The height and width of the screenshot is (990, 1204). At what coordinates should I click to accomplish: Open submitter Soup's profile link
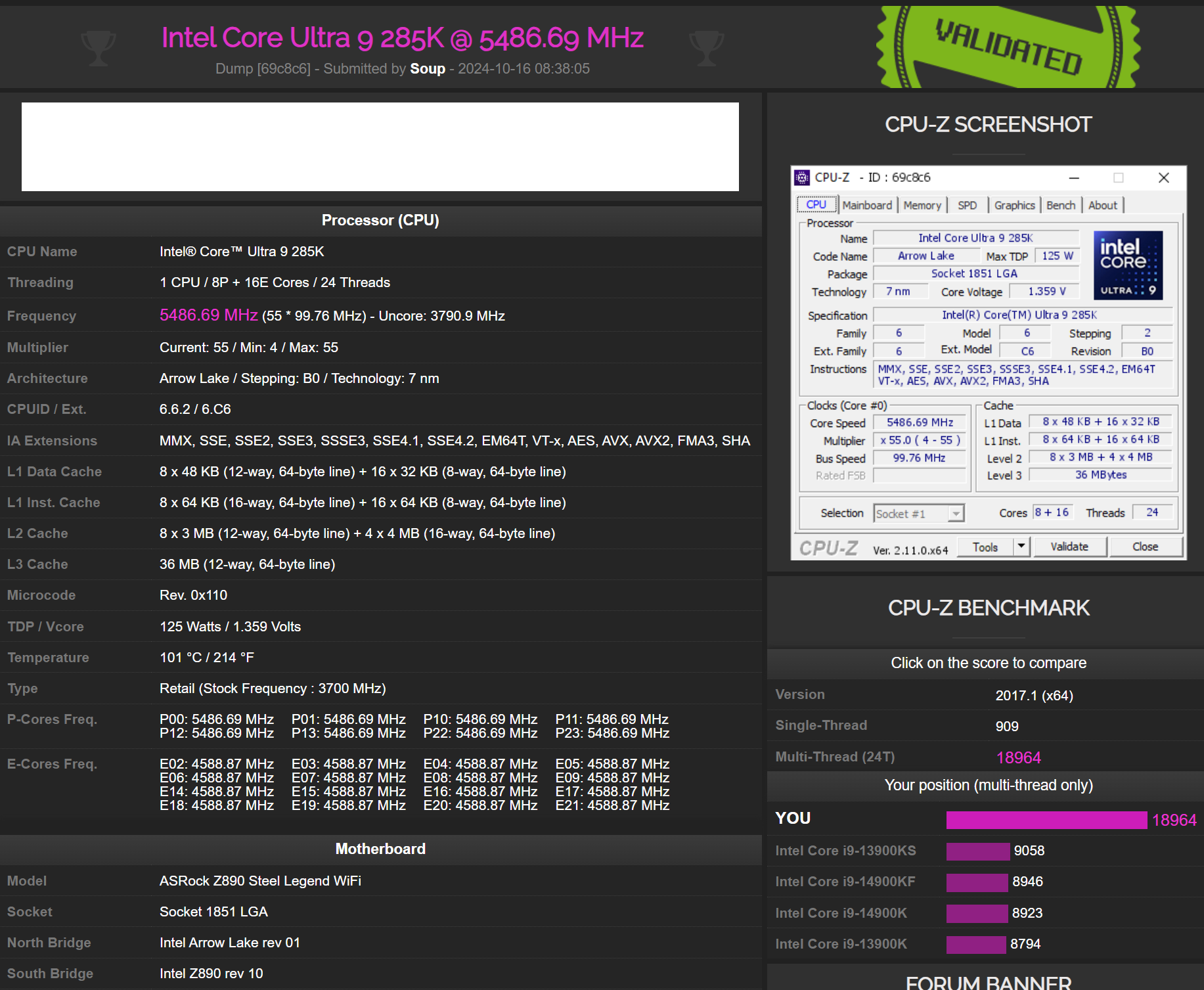[427, 68]
